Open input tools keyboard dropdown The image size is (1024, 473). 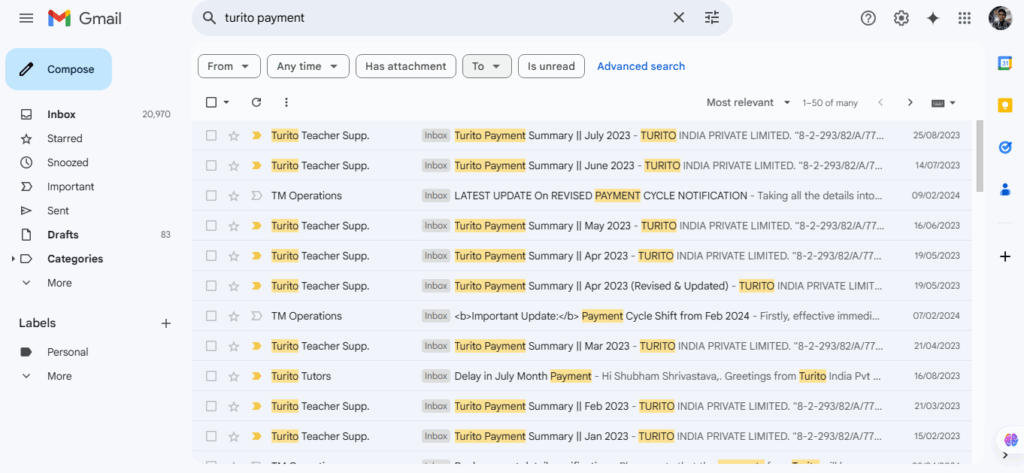943,103
